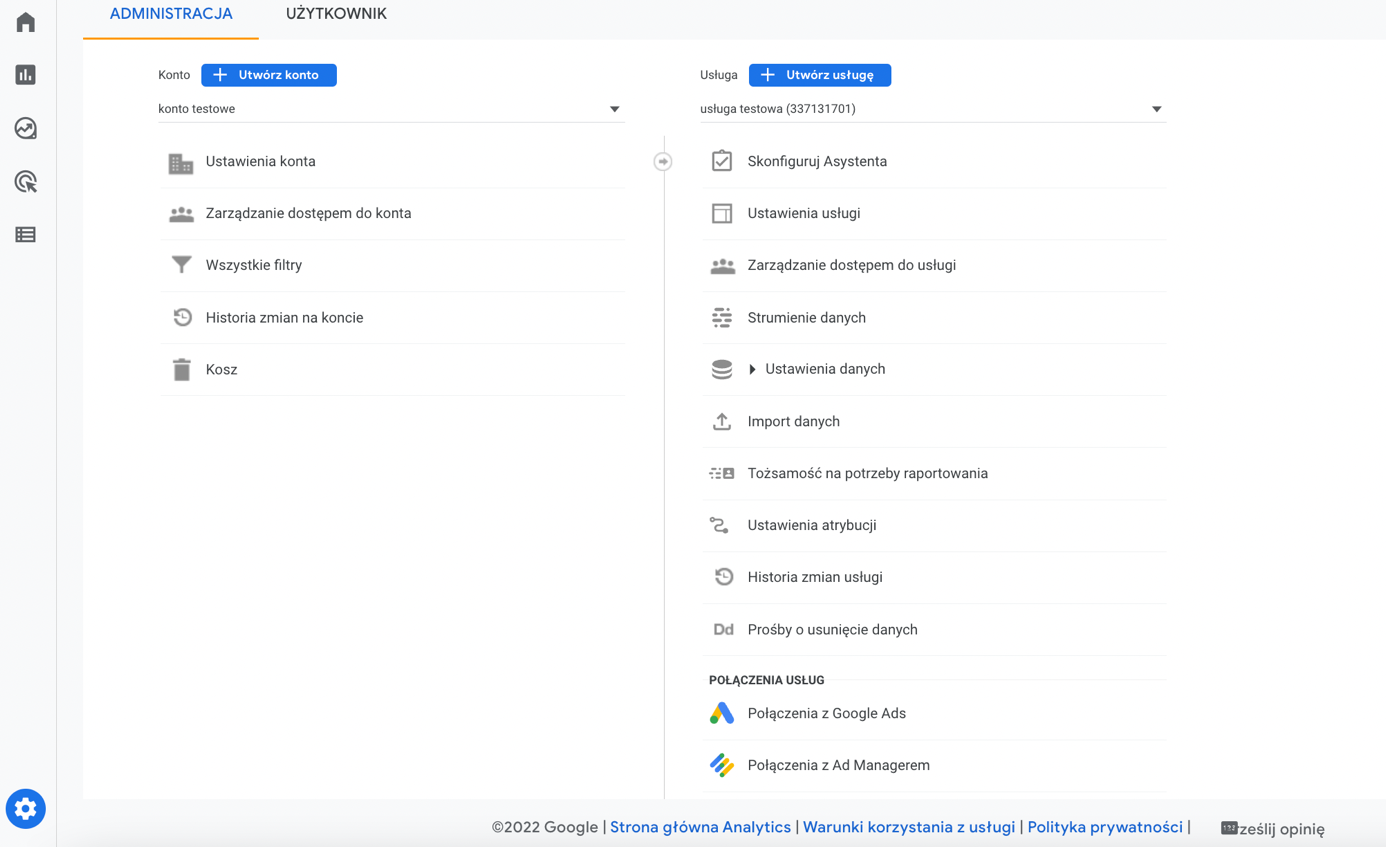
Task: Click the Admin gear icon
Action: tap(26, 809)
